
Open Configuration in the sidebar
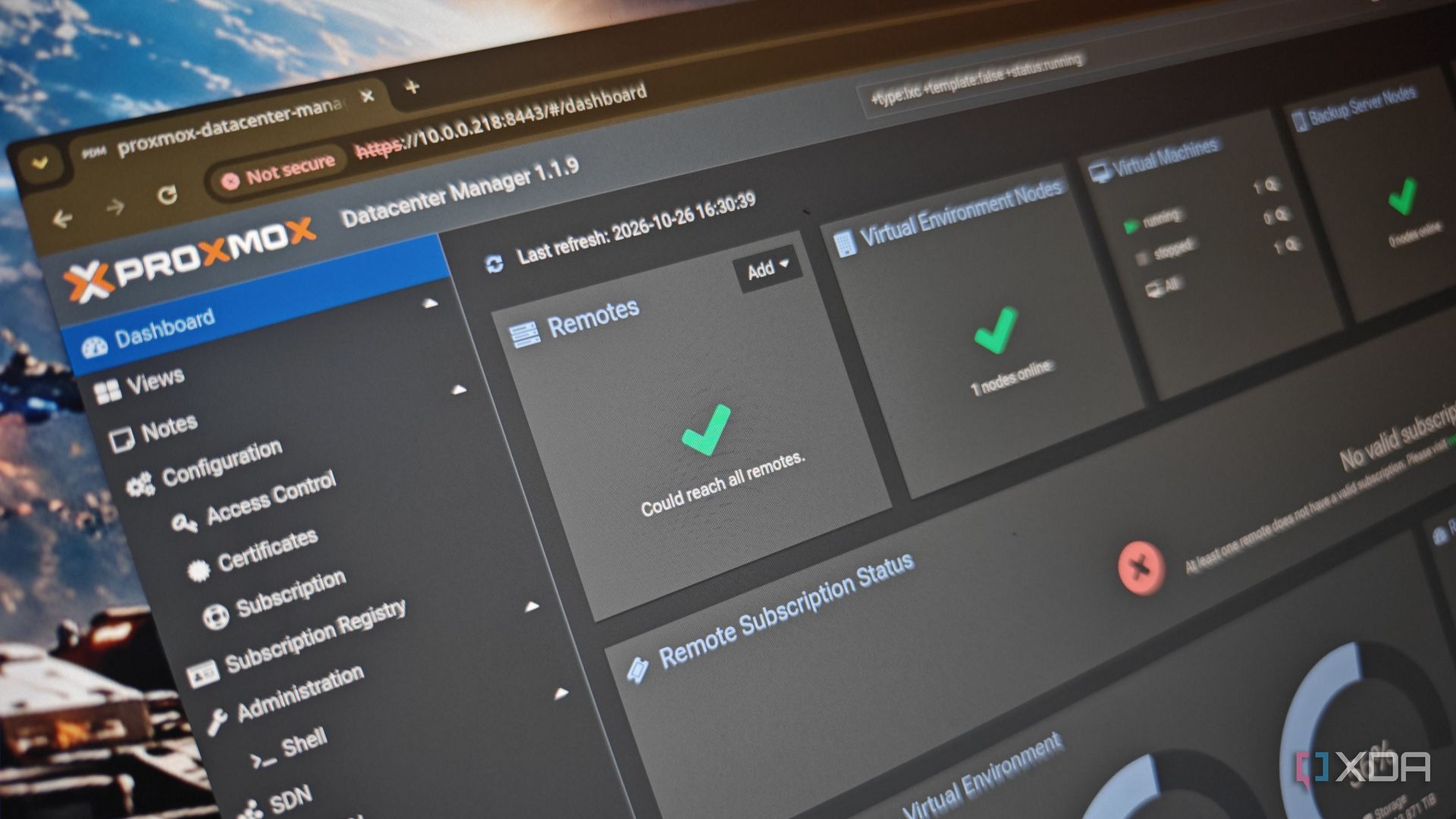click(222, 464)
